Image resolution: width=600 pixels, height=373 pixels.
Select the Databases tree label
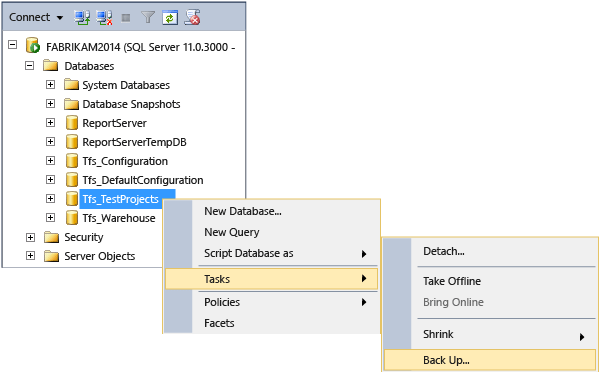89,66
